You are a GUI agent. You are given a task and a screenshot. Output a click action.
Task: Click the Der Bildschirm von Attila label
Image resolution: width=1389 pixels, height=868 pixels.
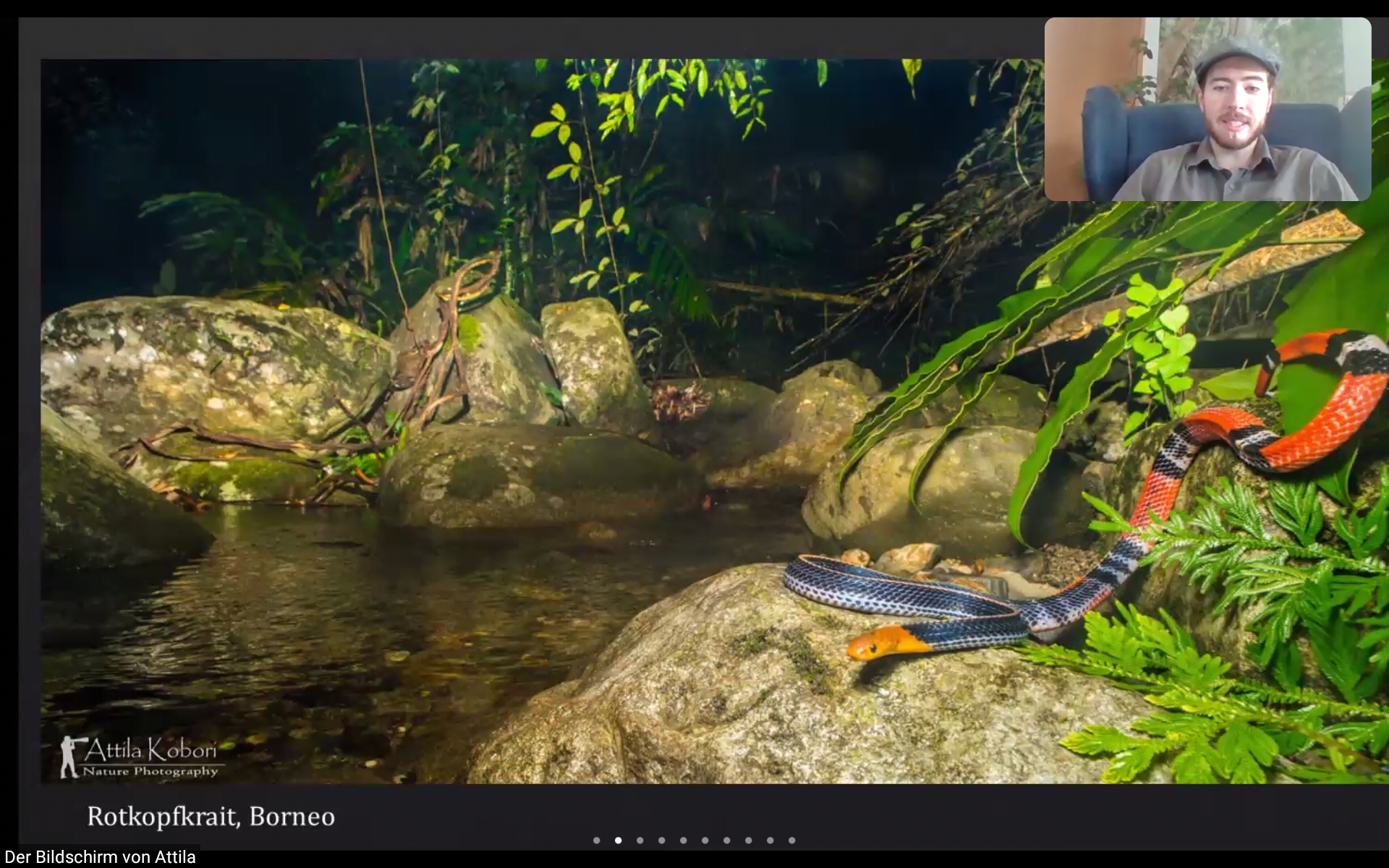pyautogui.click(x=100, y=857)
